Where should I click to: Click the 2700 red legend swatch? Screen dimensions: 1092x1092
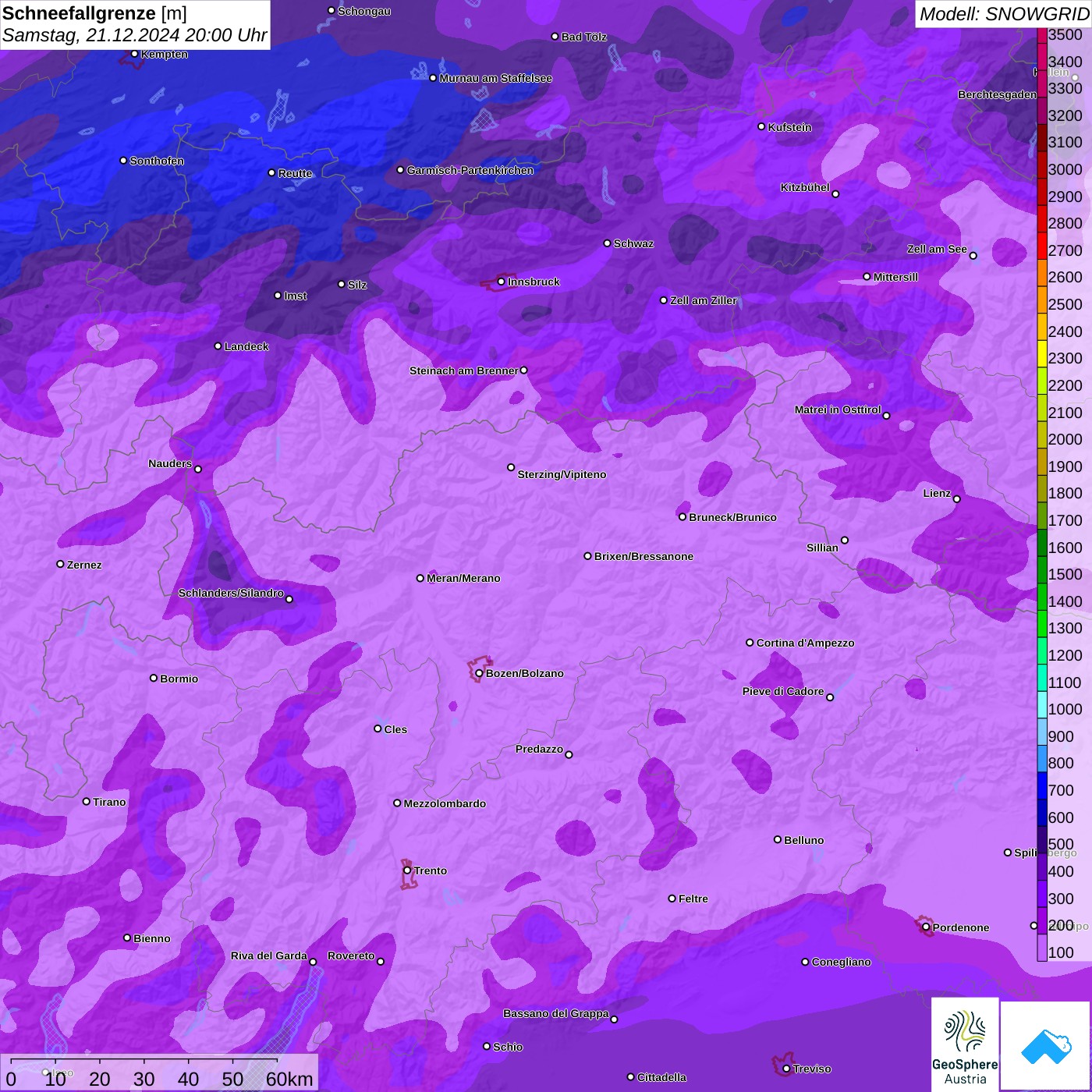pyautogui.click(x=1041, y=245)
